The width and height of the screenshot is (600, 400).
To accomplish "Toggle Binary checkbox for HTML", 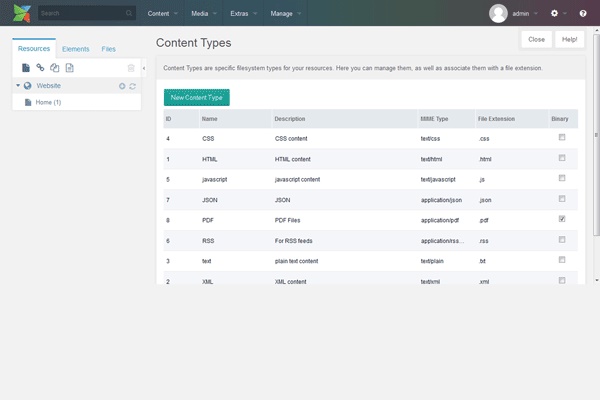I will 562,158.
